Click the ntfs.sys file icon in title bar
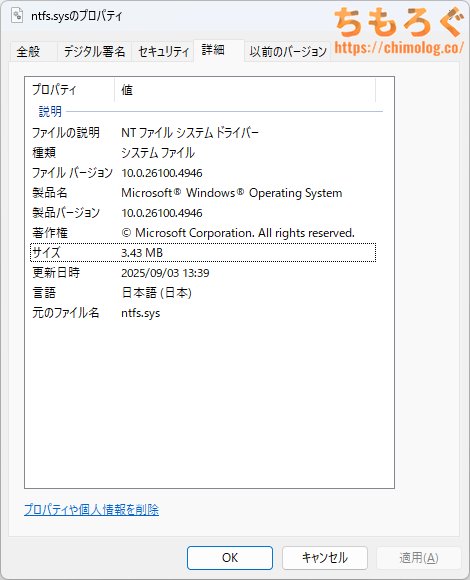This screenshot has height=580, width=470. tap(17, 15)
